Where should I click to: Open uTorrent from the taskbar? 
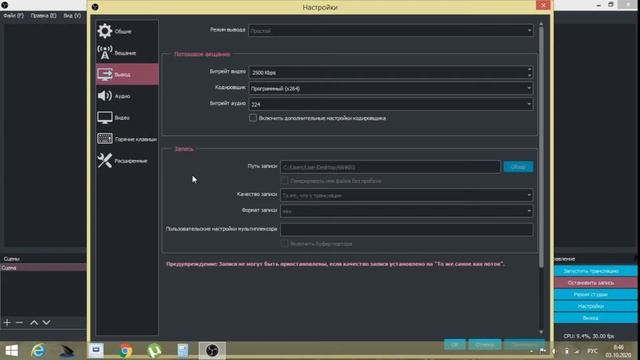pyautogui.click(x=154, y=350)
